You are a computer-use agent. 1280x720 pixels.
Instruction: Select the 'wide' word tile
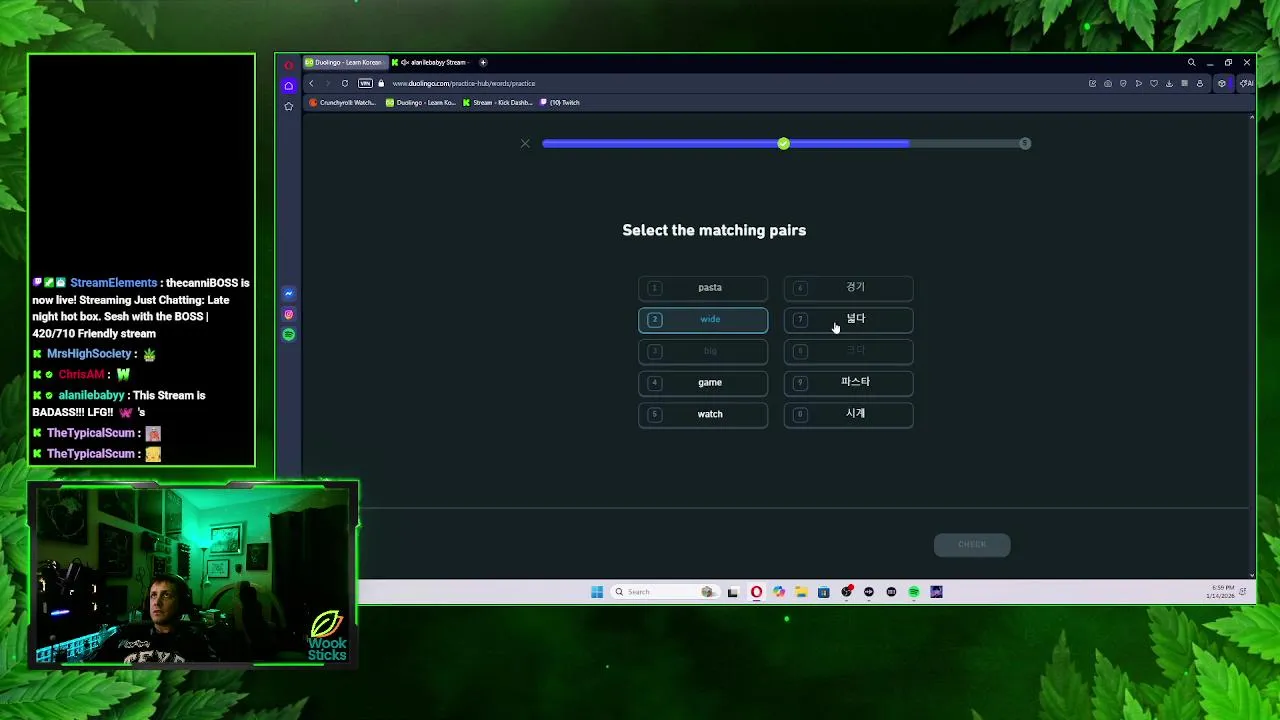(x=703, y=320)
